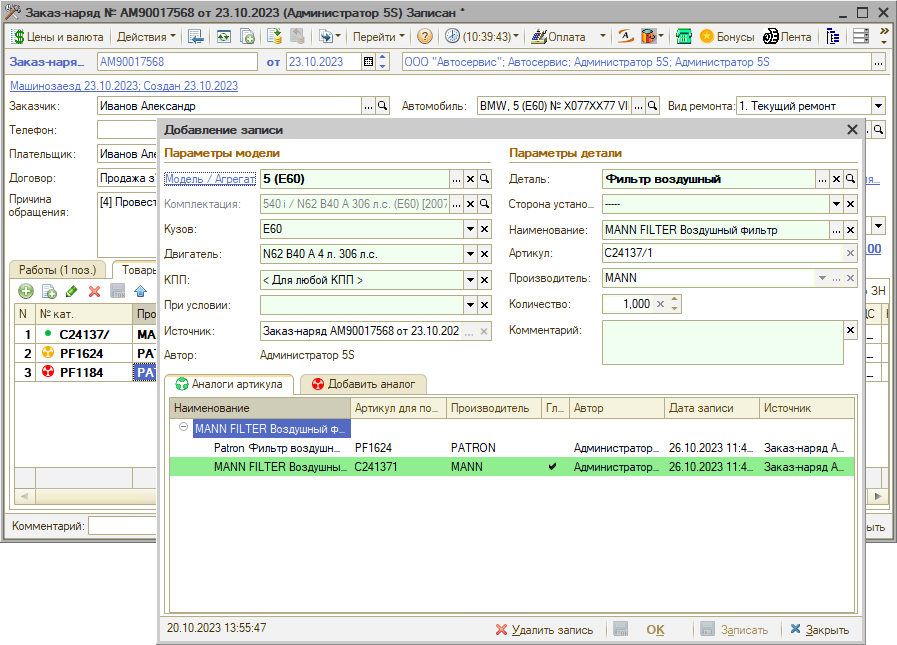
Task: Clear the Кузов field
Action: coord(485,229)
